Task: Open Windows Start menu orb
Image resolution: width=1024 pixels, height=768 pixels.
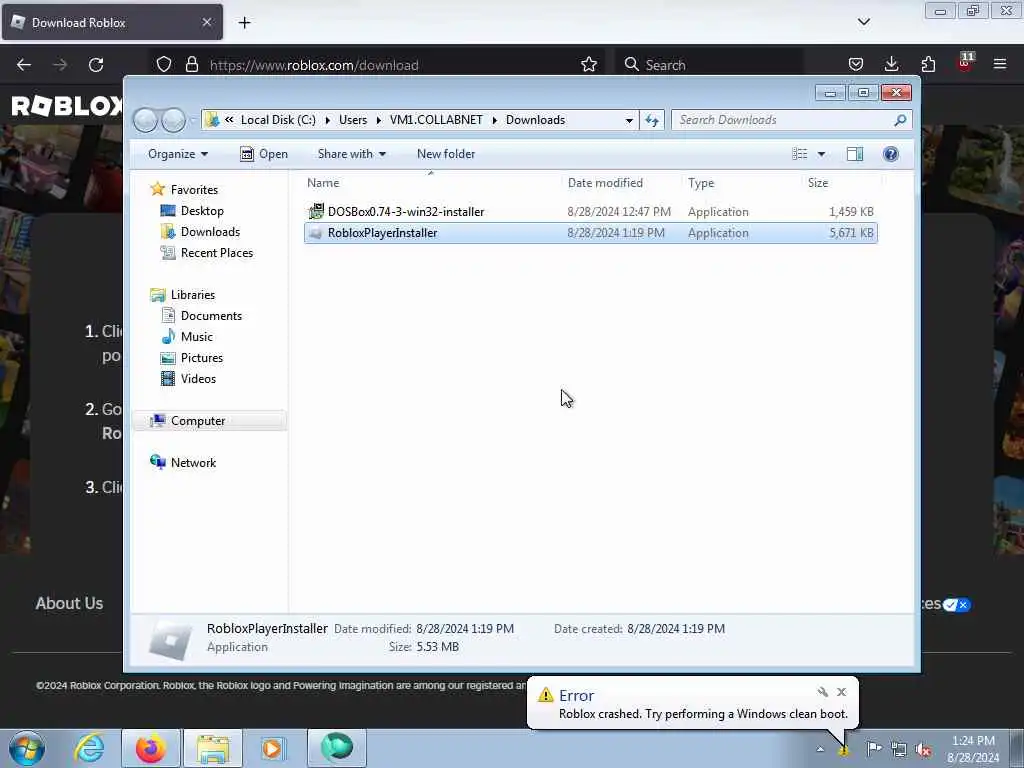Action: (x=27, y=748)
